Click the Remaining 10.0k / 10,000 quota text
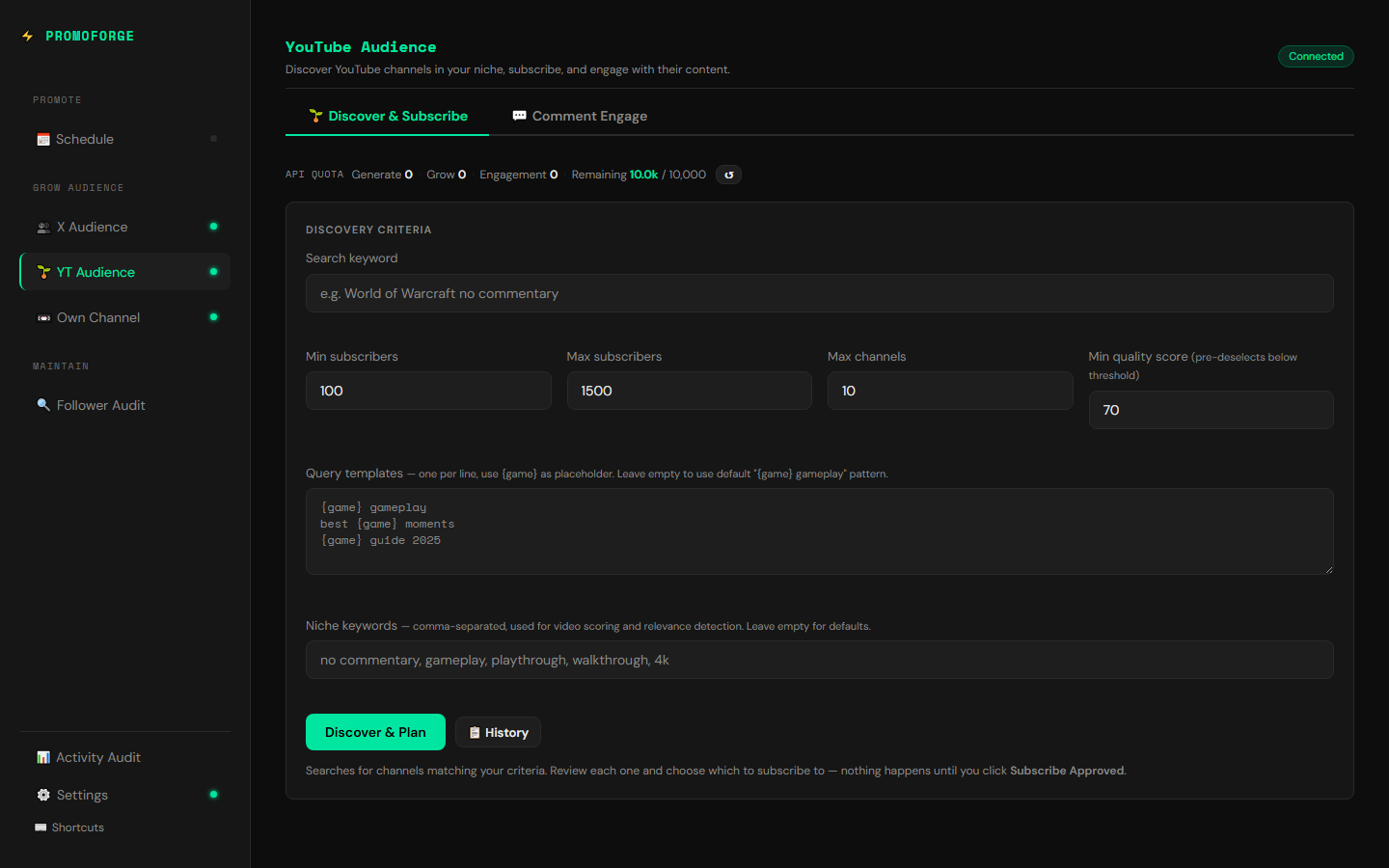 pyautogui.click(x=639, y=175)
